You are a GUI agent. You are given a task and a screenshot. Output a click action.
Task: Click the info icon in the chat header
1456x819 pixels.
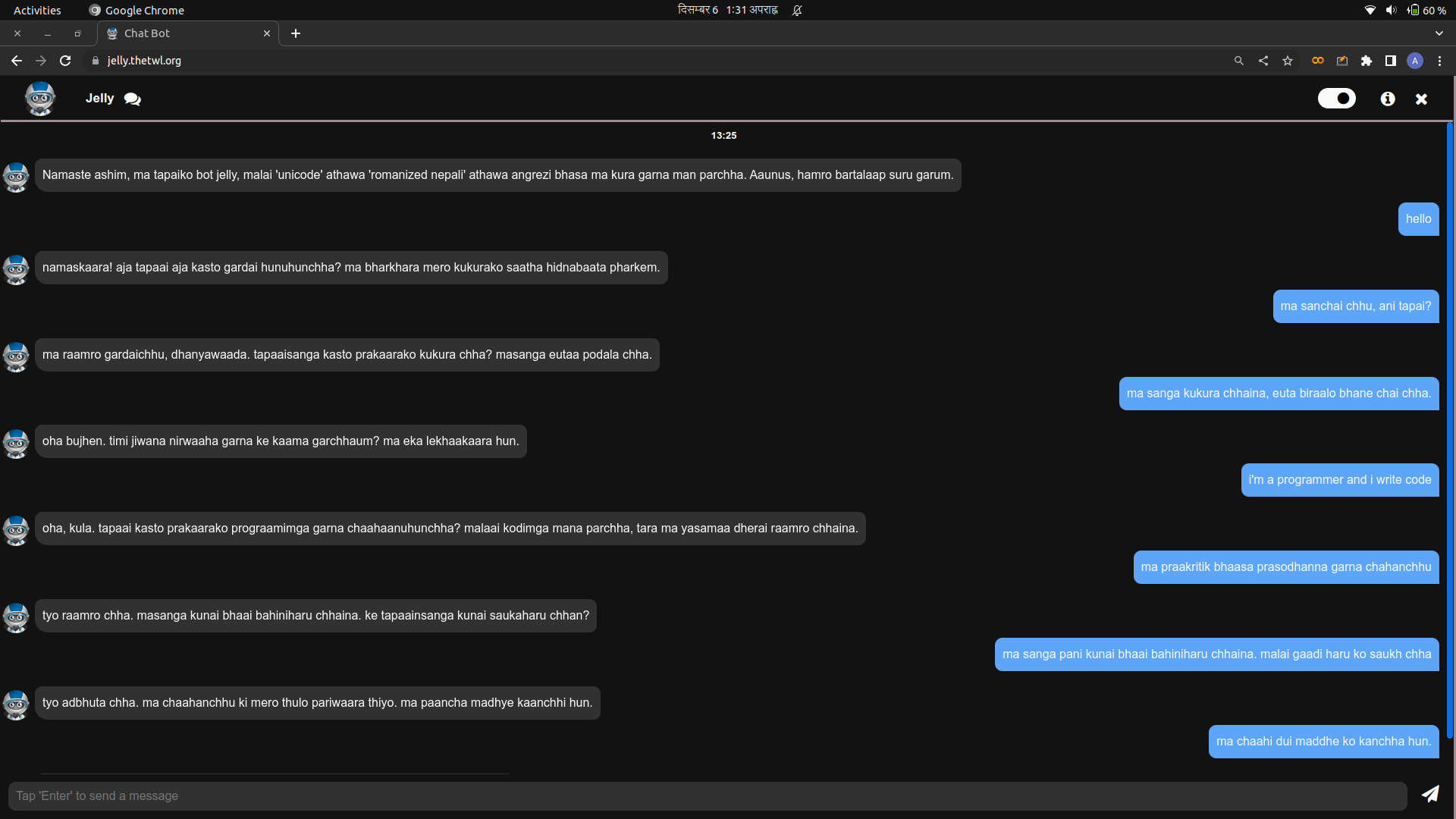(1388, 99)
